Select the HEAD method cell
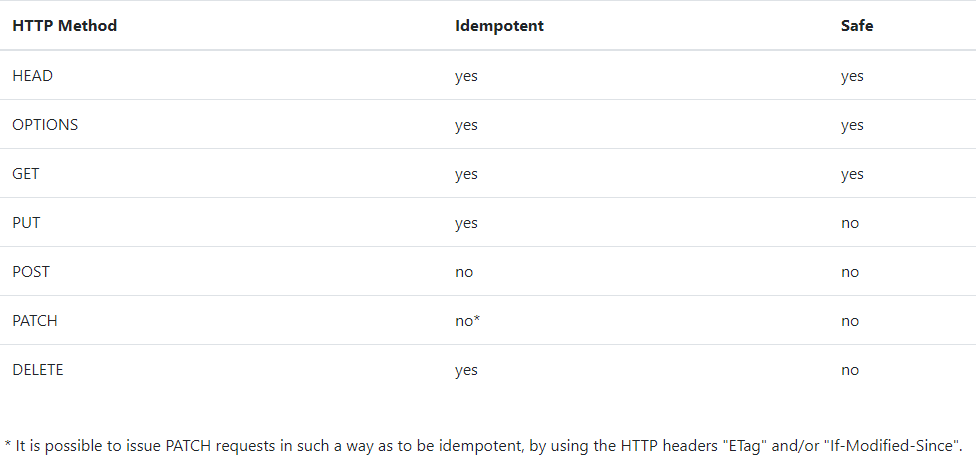This screenshot has height=468, width=976. tap(32, 76)
